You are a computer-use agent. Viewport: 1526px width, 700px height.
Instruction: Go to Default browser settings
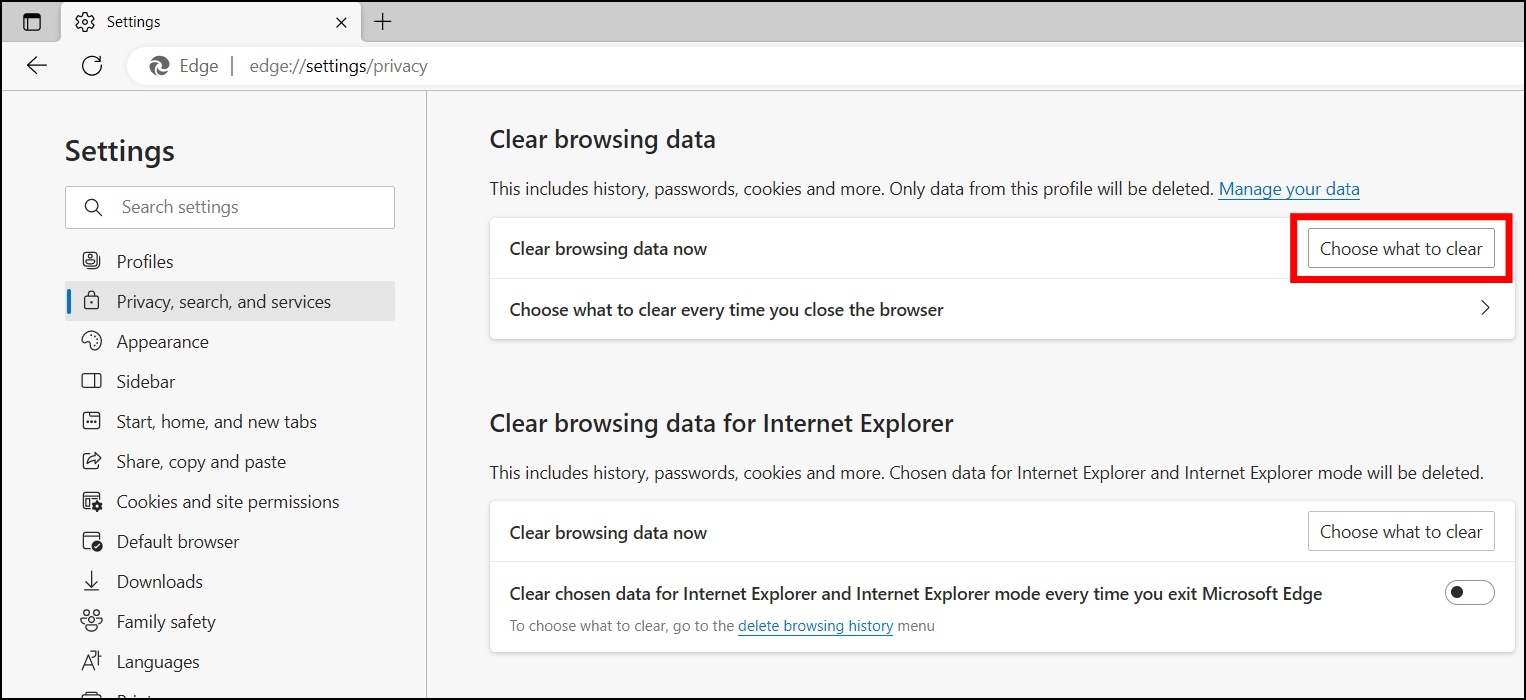pyautogui.click(x=230, y=541)
